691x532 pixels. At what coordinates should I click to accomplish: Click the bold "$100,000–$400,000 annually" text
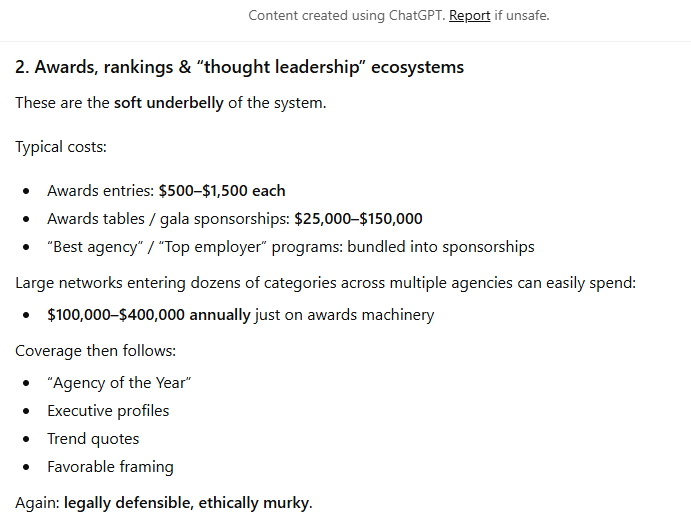pos(146,315)
